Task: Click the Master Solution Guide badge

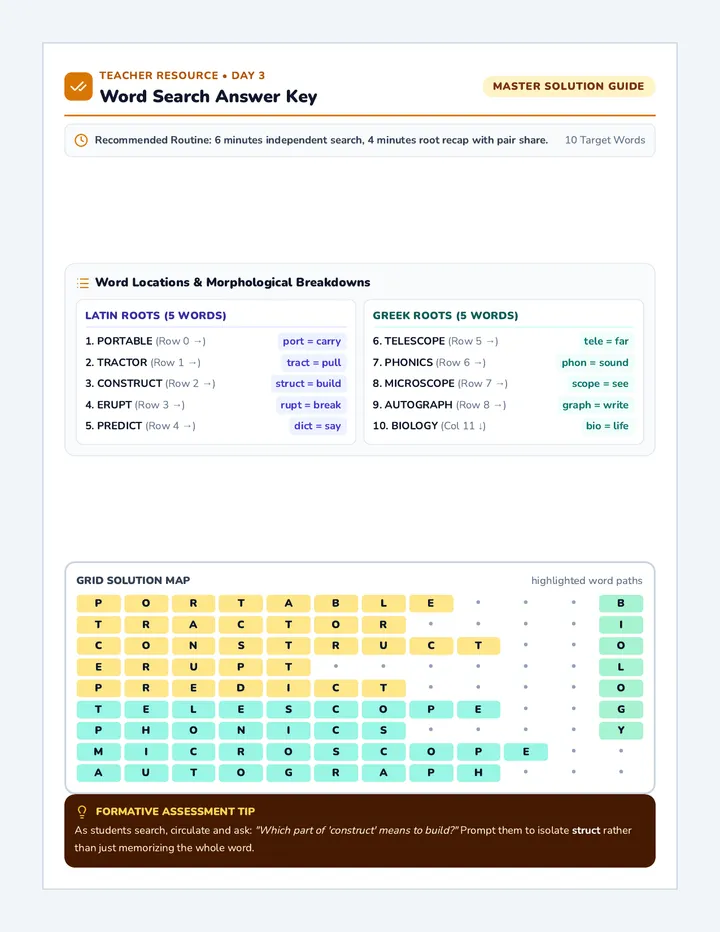Action: [568, 86]
